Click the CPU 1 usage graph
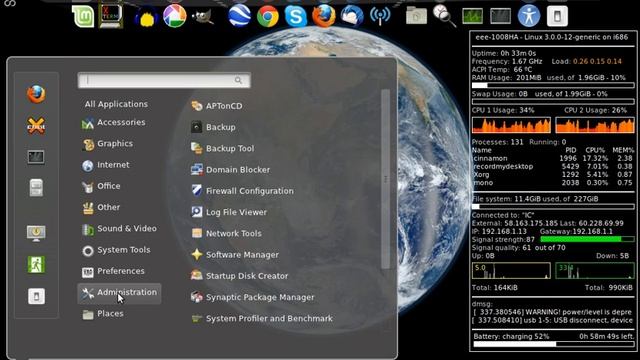Image resolution: width=640 pixels, height=360 pixels. pyautogui.click(x=511, y=125)
